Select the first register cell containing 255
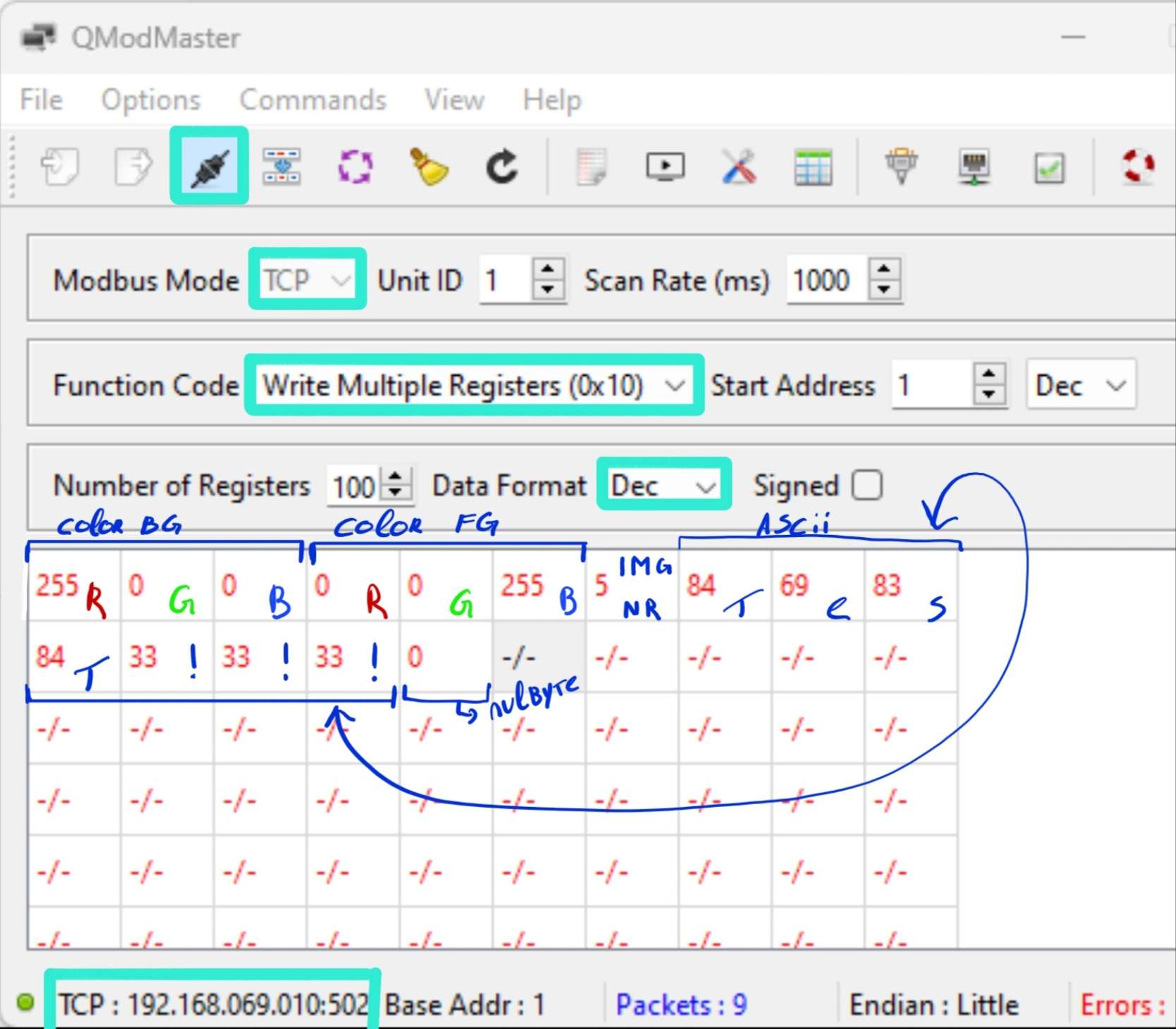This screenshot has width=1176, height=1029. (56, 585)
